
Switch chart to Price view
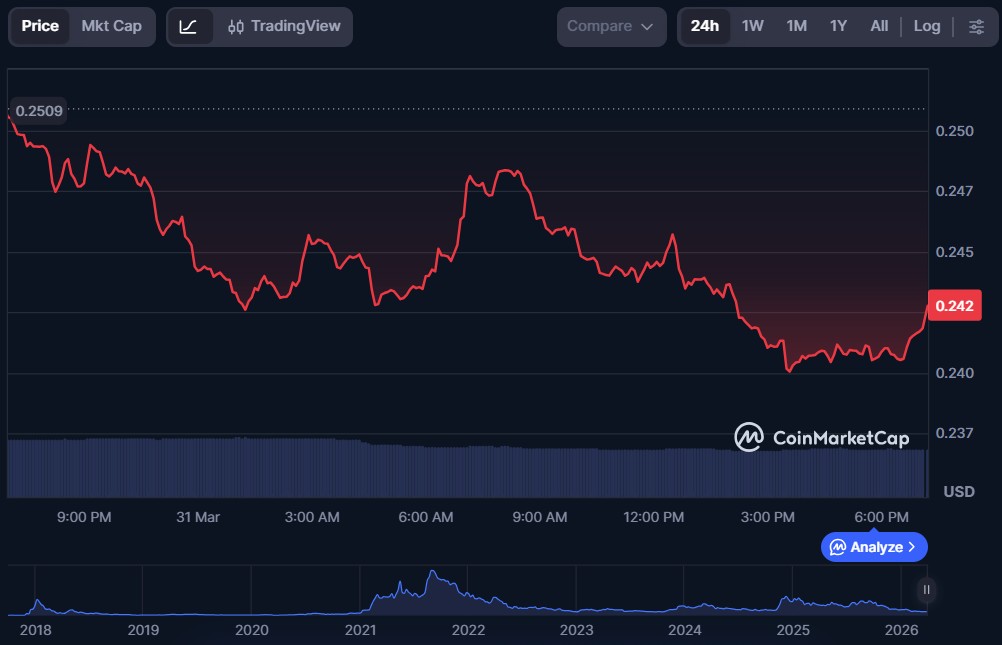click(40, 27)
